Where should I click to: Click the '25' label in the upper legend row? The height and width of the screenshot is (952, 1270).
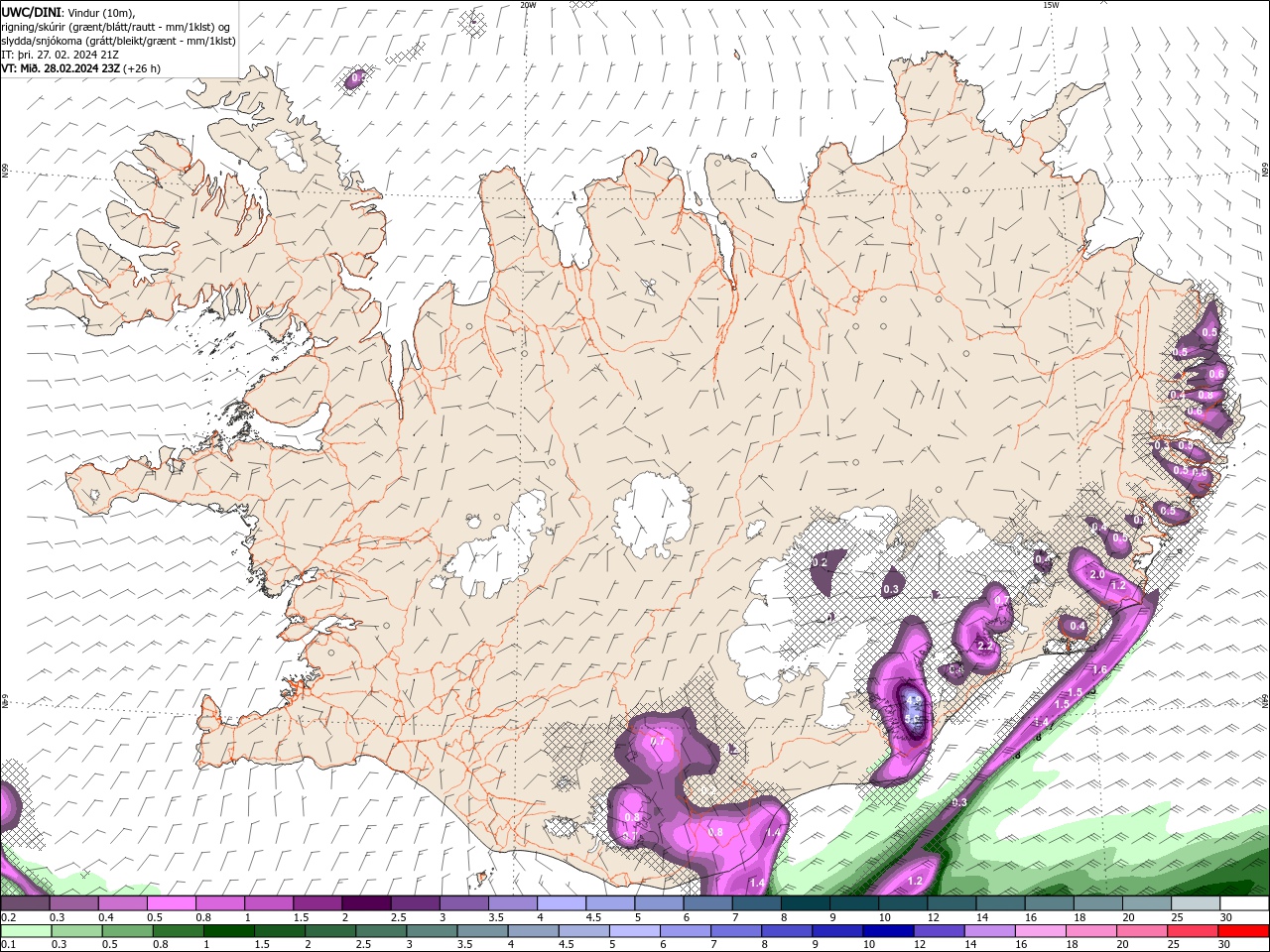[1176, 917]
